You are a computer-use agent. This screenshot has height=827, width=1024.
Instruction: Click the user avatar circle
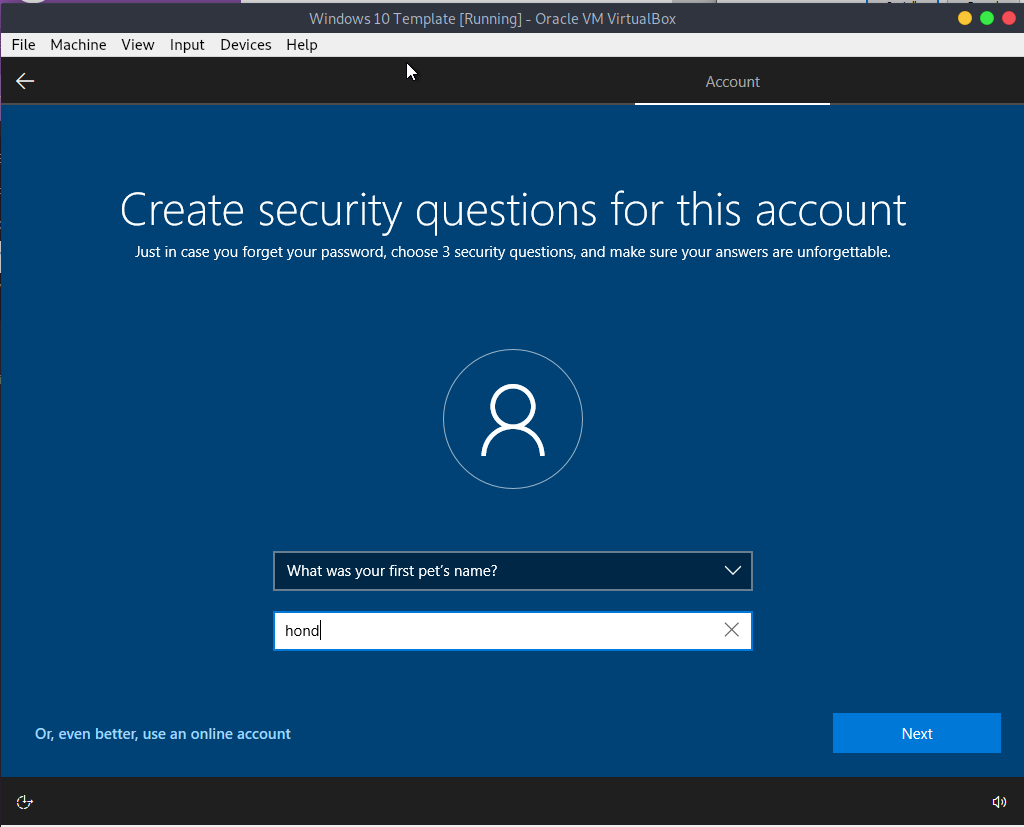click(513, 419)
